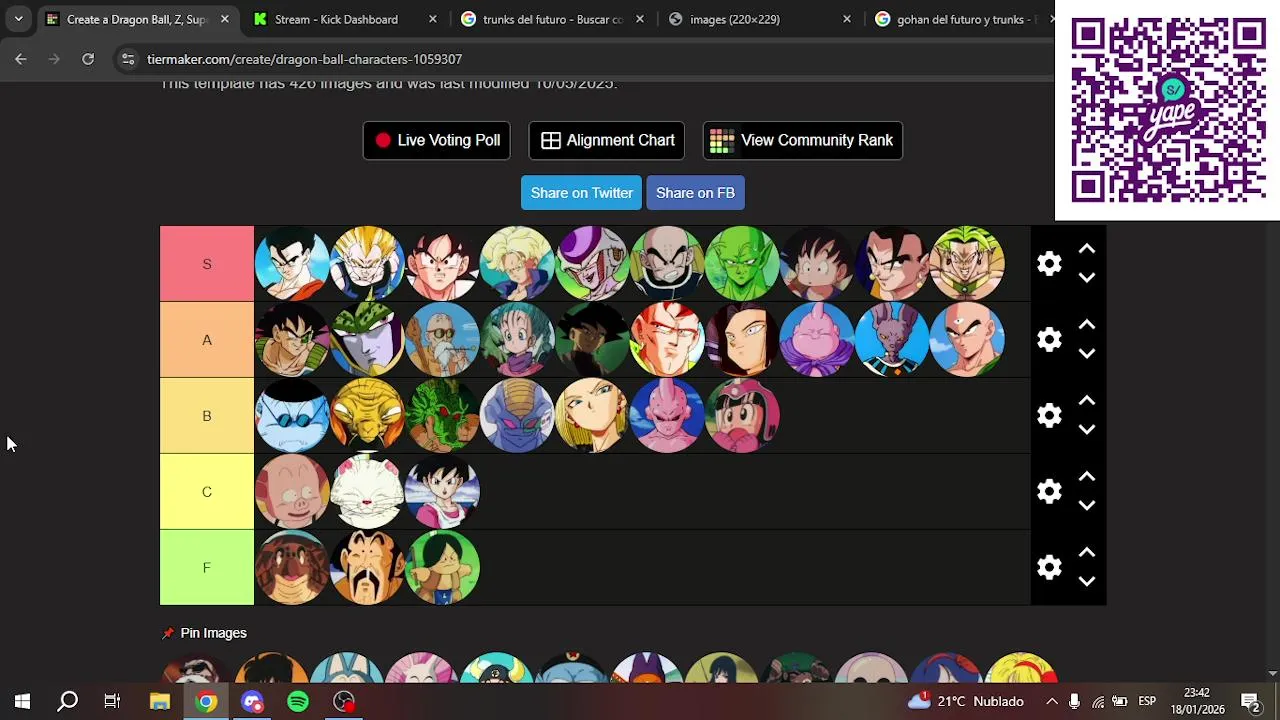The height and width of the screenshot is (720, 1280).
Task: Select Mr. Satan image in F tier
Action: click(367, 568)
